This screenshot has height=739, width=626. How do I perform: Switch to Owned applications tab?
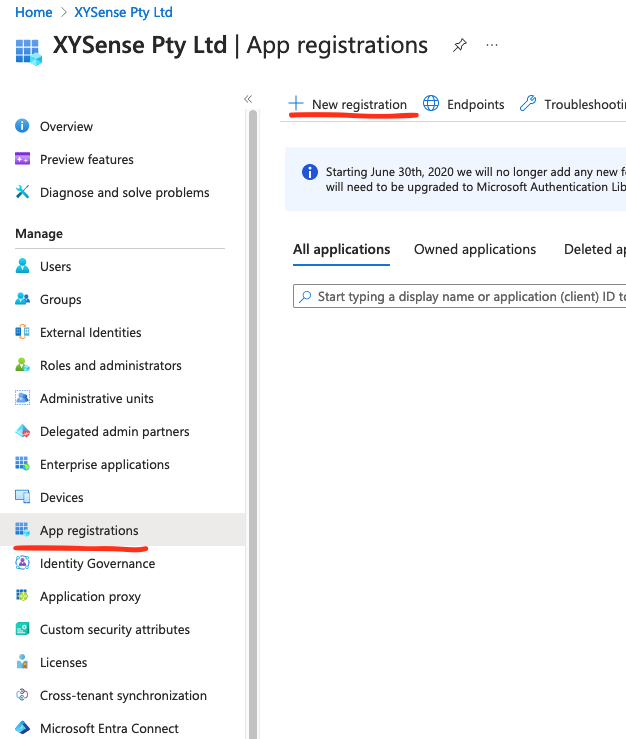coord(475,249)
